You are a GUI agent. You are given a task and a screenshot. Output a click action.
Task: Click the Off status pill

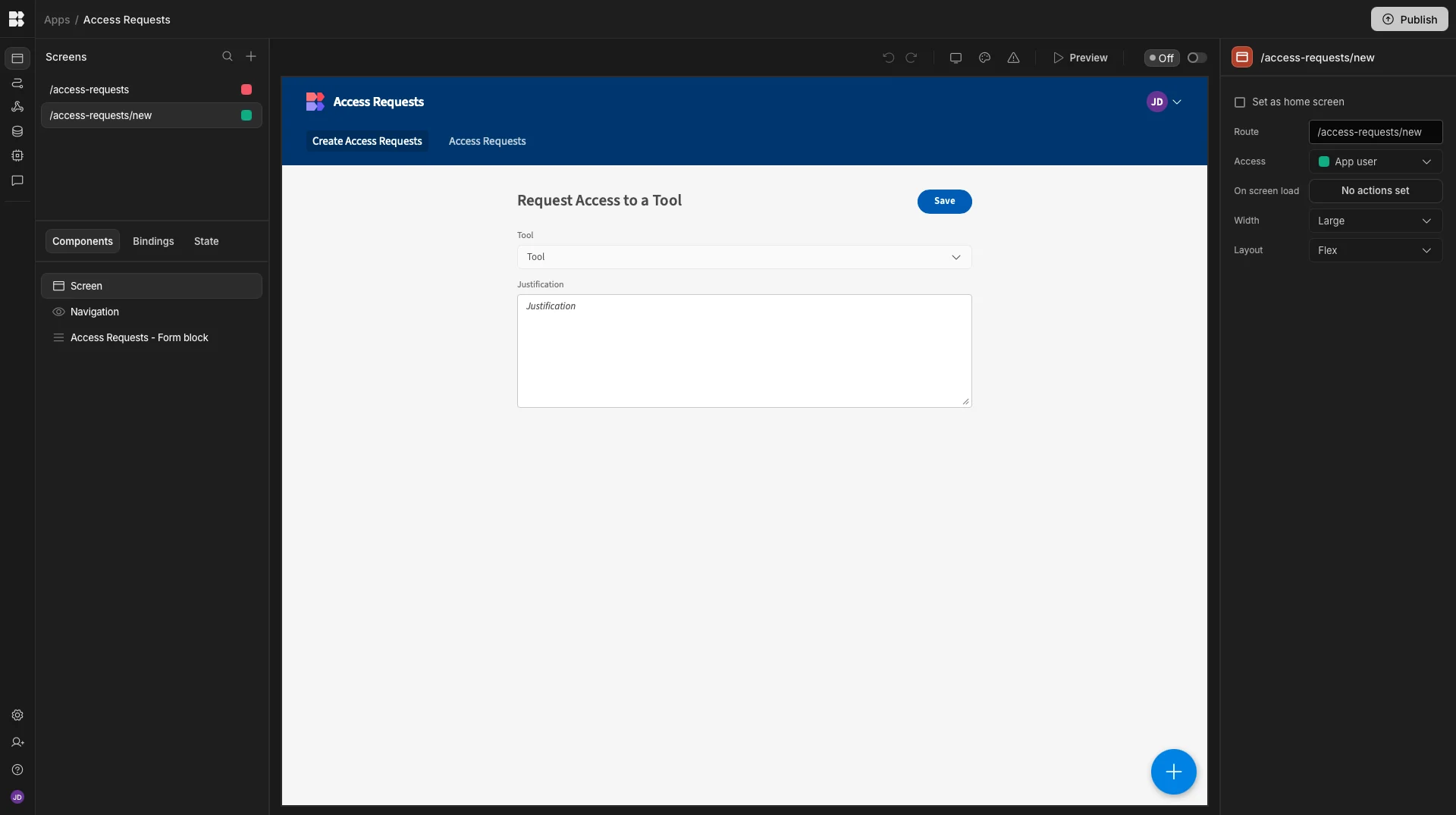tap(1161, 58)
